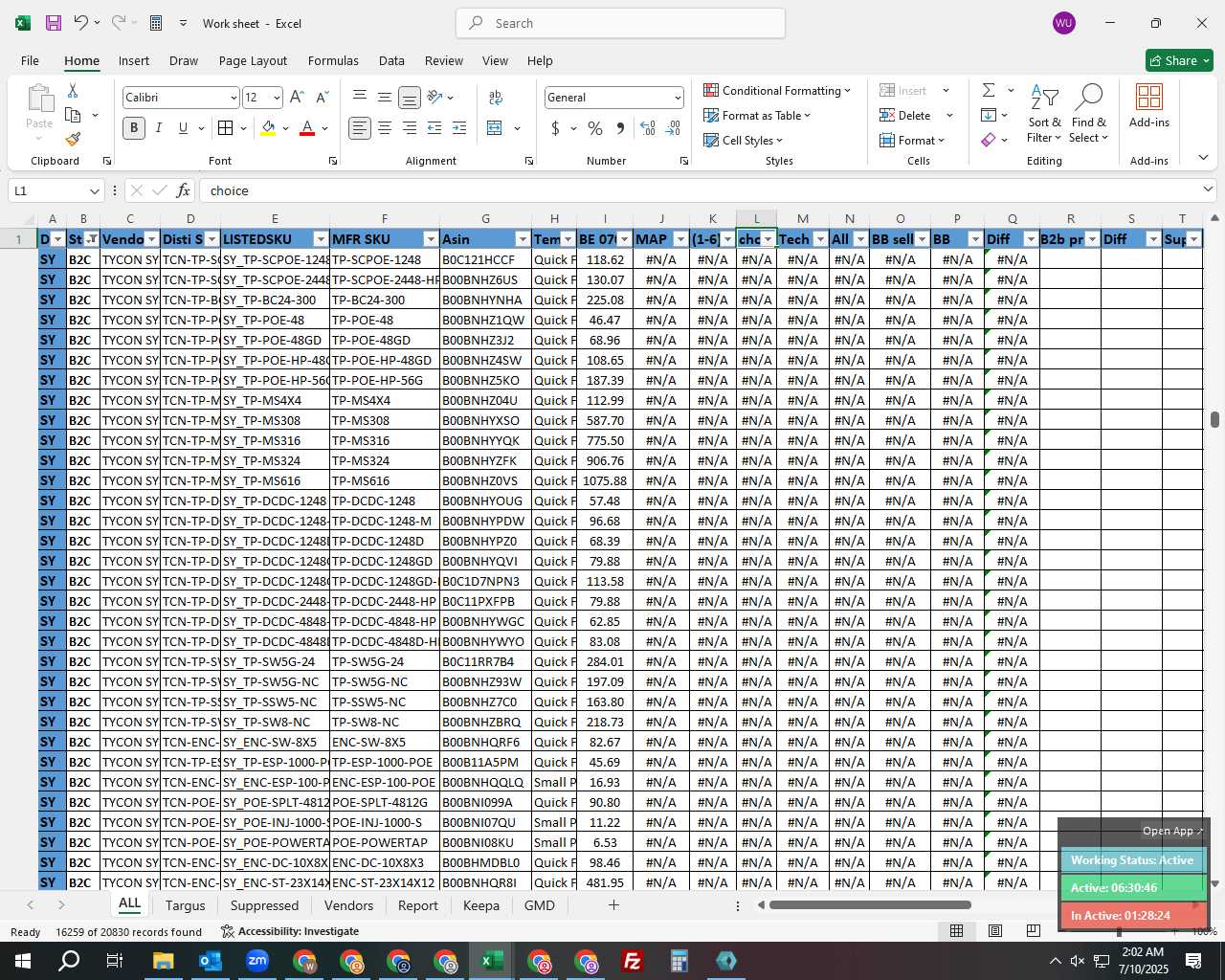Image resolution: width=1225 pixels, height=980 pixels.
Task: Click the Clear eraser icon
Action: [989, 141]
